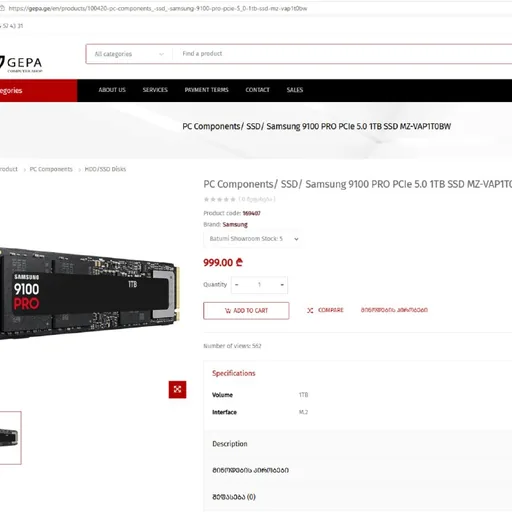Viewport: 512px width, 512px height.
Task: Click the Add to Cart button
Action: 246,311
